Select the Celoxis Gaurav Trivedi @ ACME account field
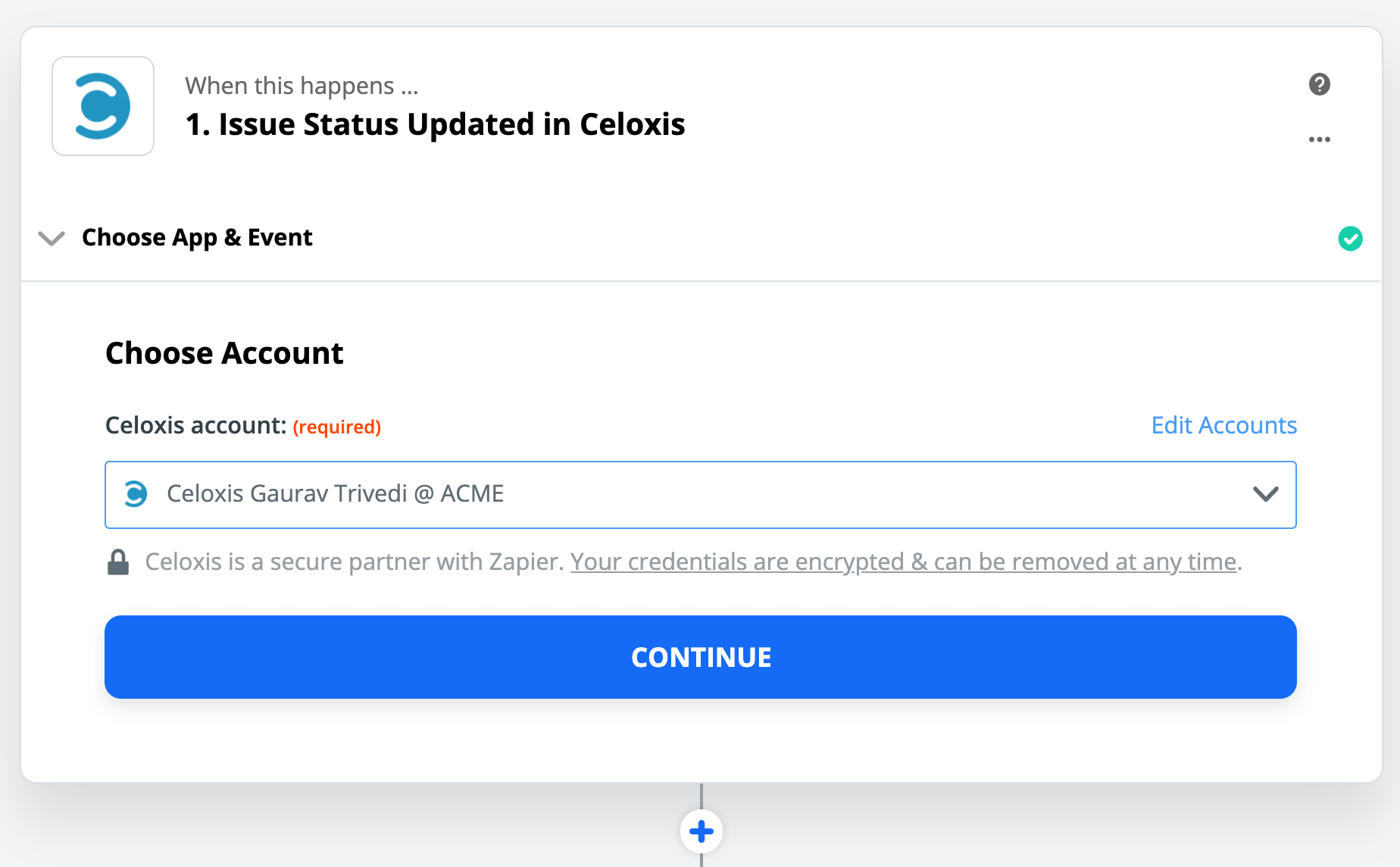 682,494
